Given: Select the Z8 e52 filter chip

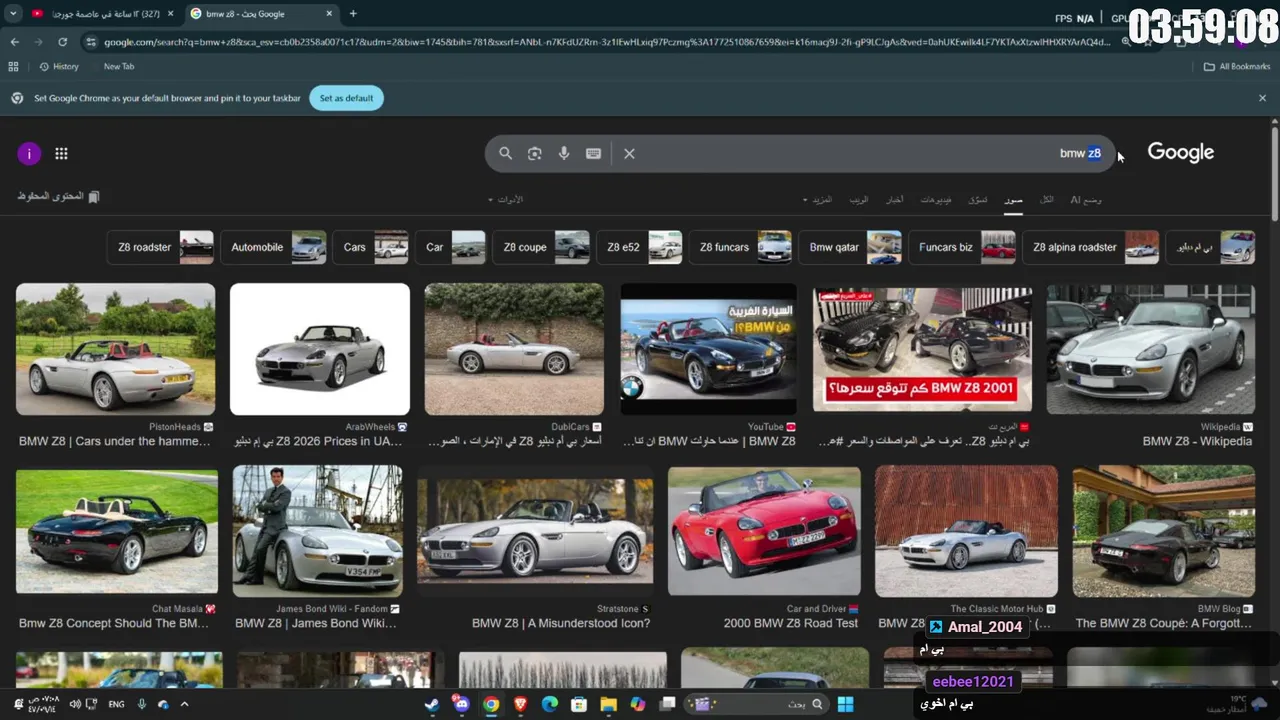Looking at the screenshot, I should click(x=639, y=247).
